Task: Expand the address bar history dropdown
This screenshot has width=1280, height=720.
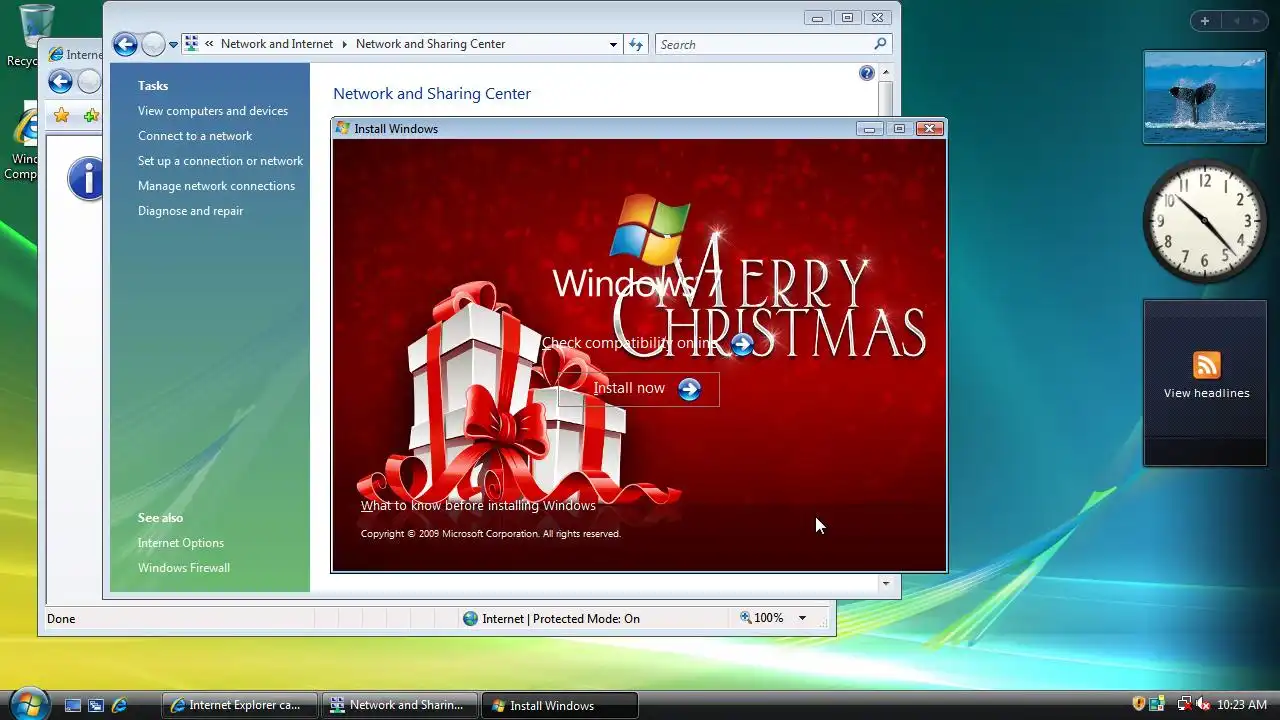Action: 613,44
